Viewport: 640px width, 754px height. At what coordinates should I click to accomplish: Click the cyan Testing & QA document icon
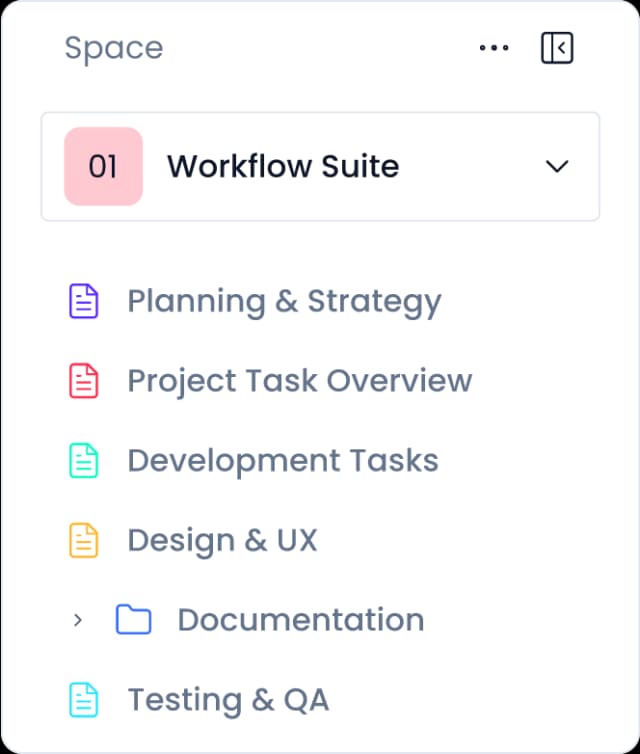84,700
